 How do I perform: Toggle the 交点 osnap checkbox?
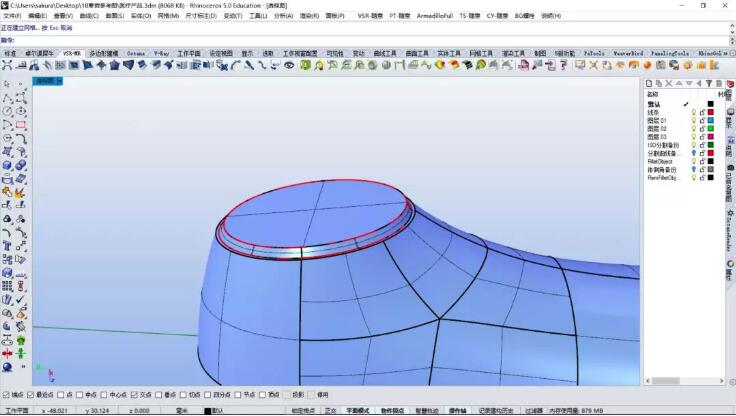tap(135, 394)
